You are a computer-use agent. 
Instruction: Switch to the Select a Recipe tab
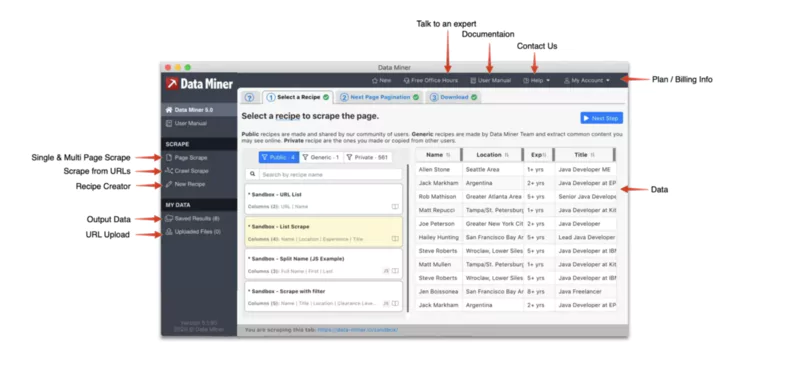click(x=298, y=97)
